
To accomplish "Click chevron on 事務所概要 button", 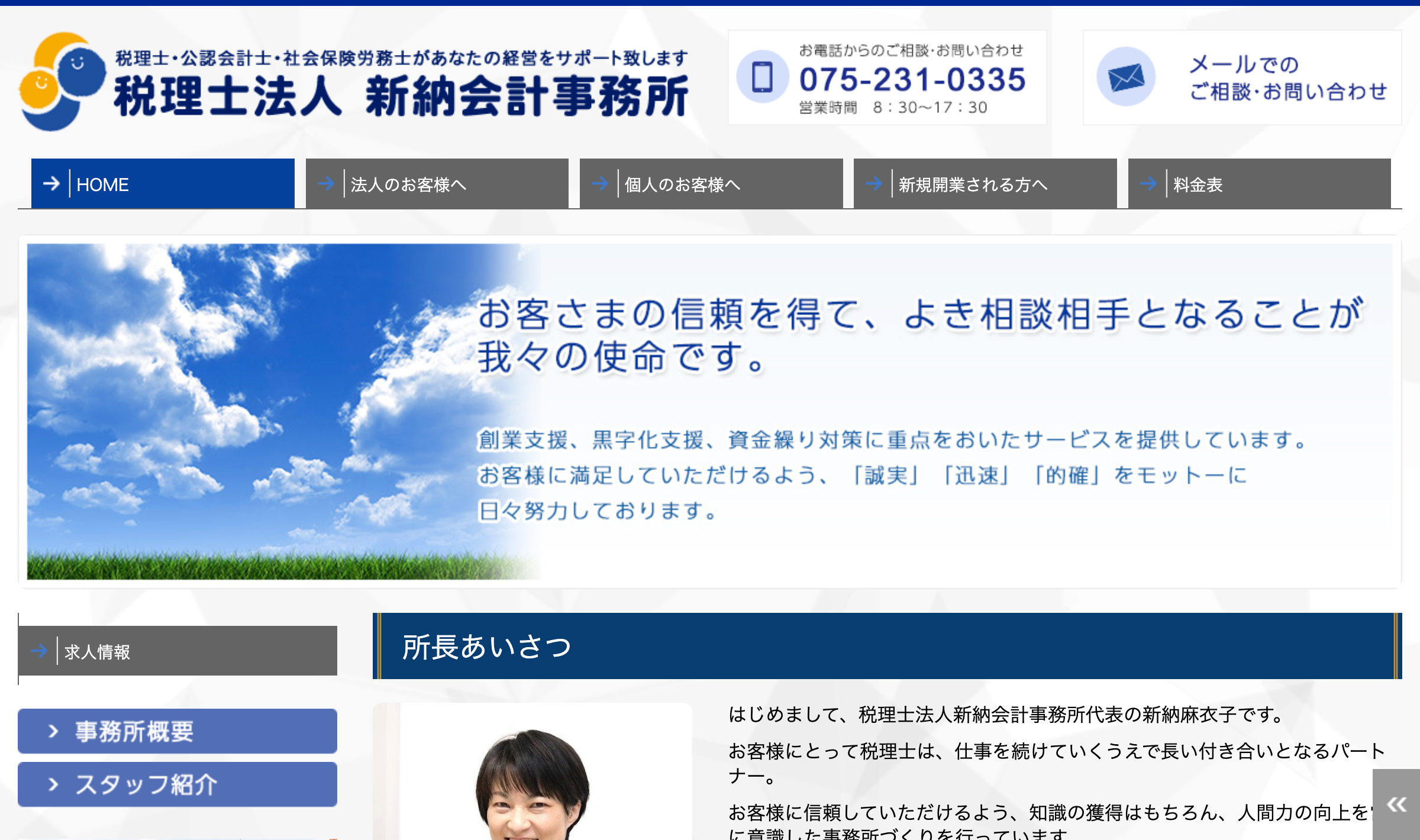I will click(x=53, y=731).
